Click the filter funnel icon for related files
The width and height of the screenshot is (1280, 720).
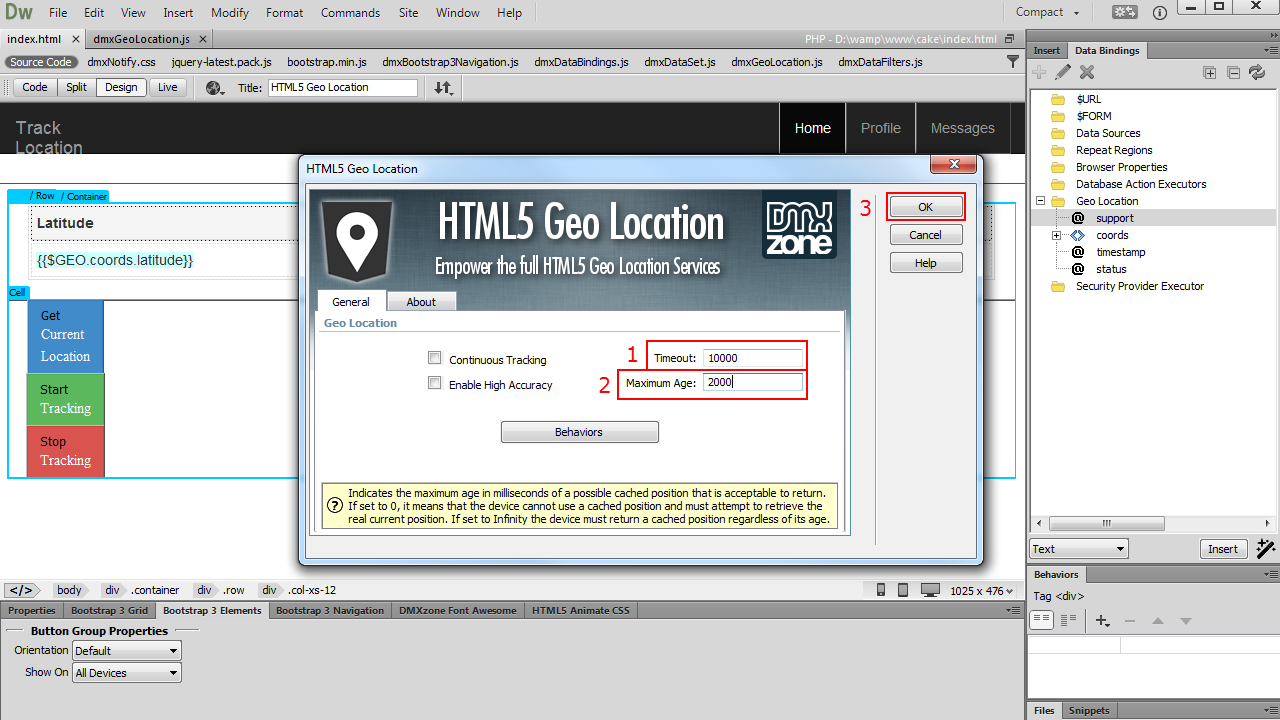(1013, 62)
